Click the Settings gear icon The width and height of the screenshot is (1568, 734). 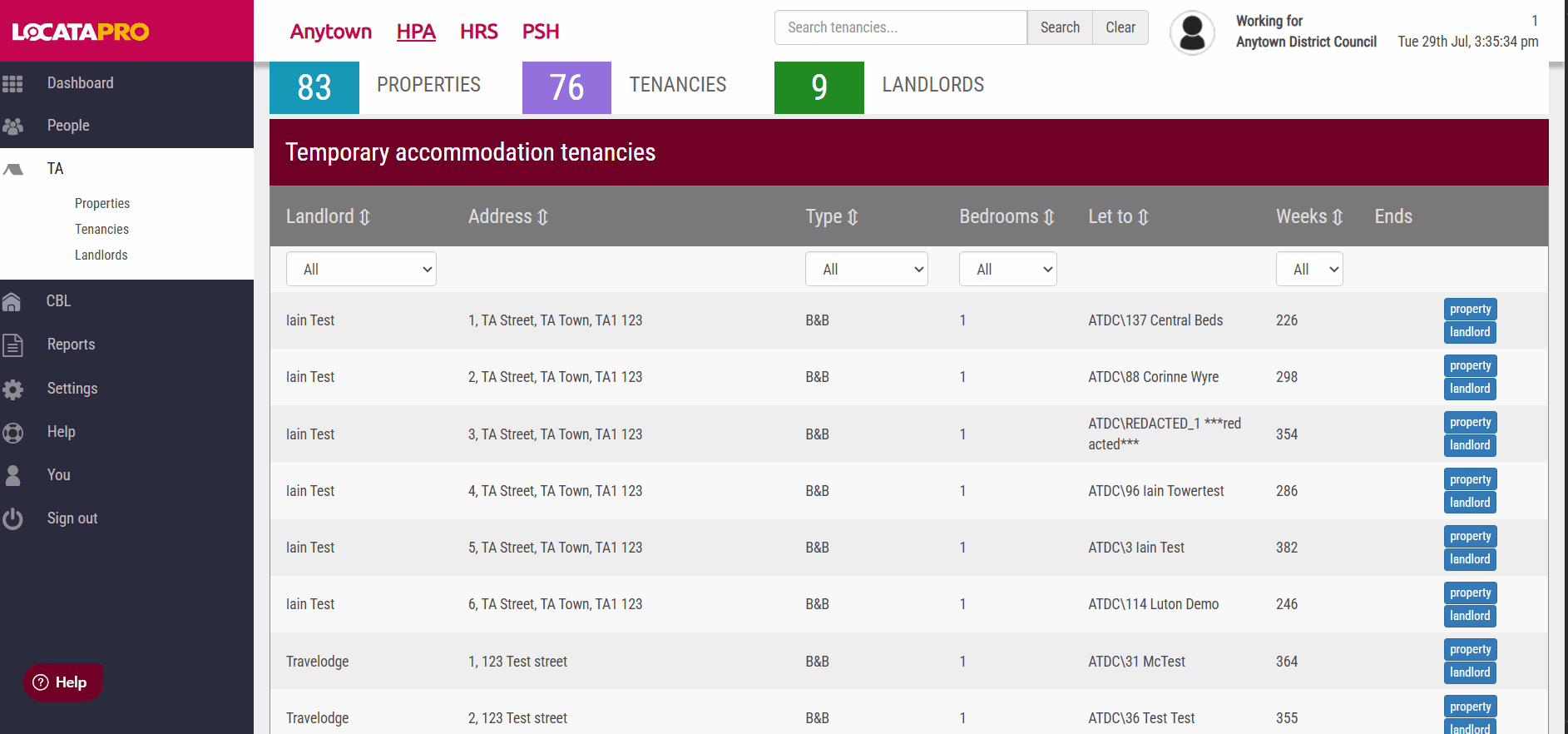pos(12,389)
